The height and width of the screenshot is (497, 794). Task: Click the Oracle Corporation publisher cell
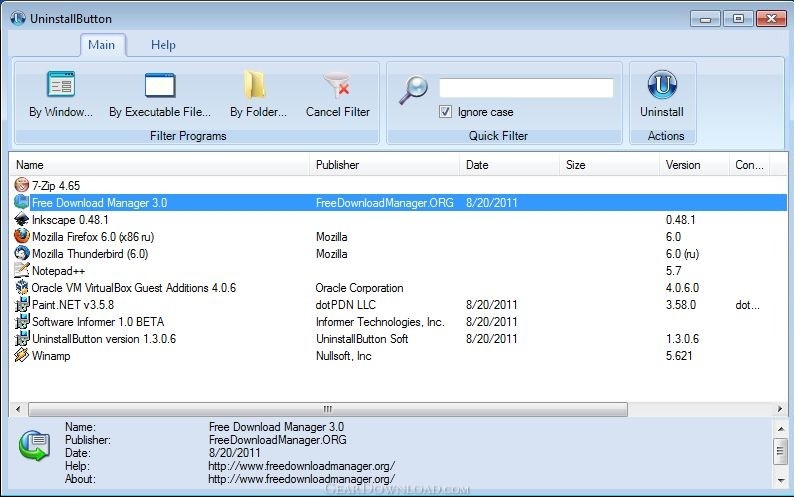pyautogui.click(x=360, y=288)
